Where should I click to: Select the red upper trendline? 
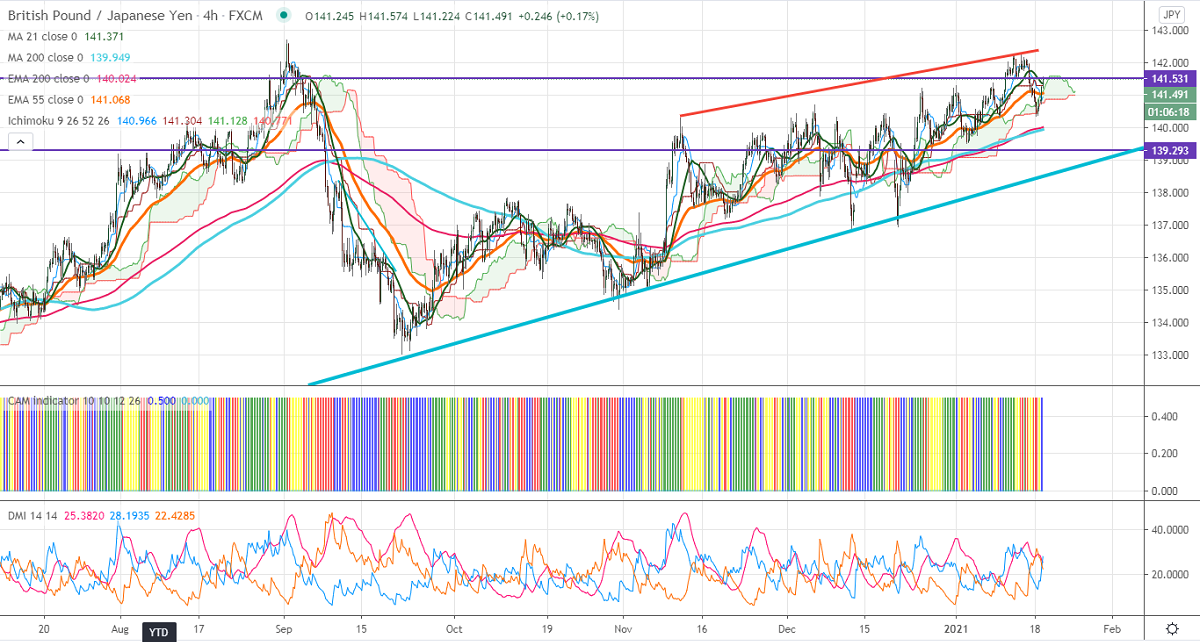pyautogui.click(x=860, y=83)
